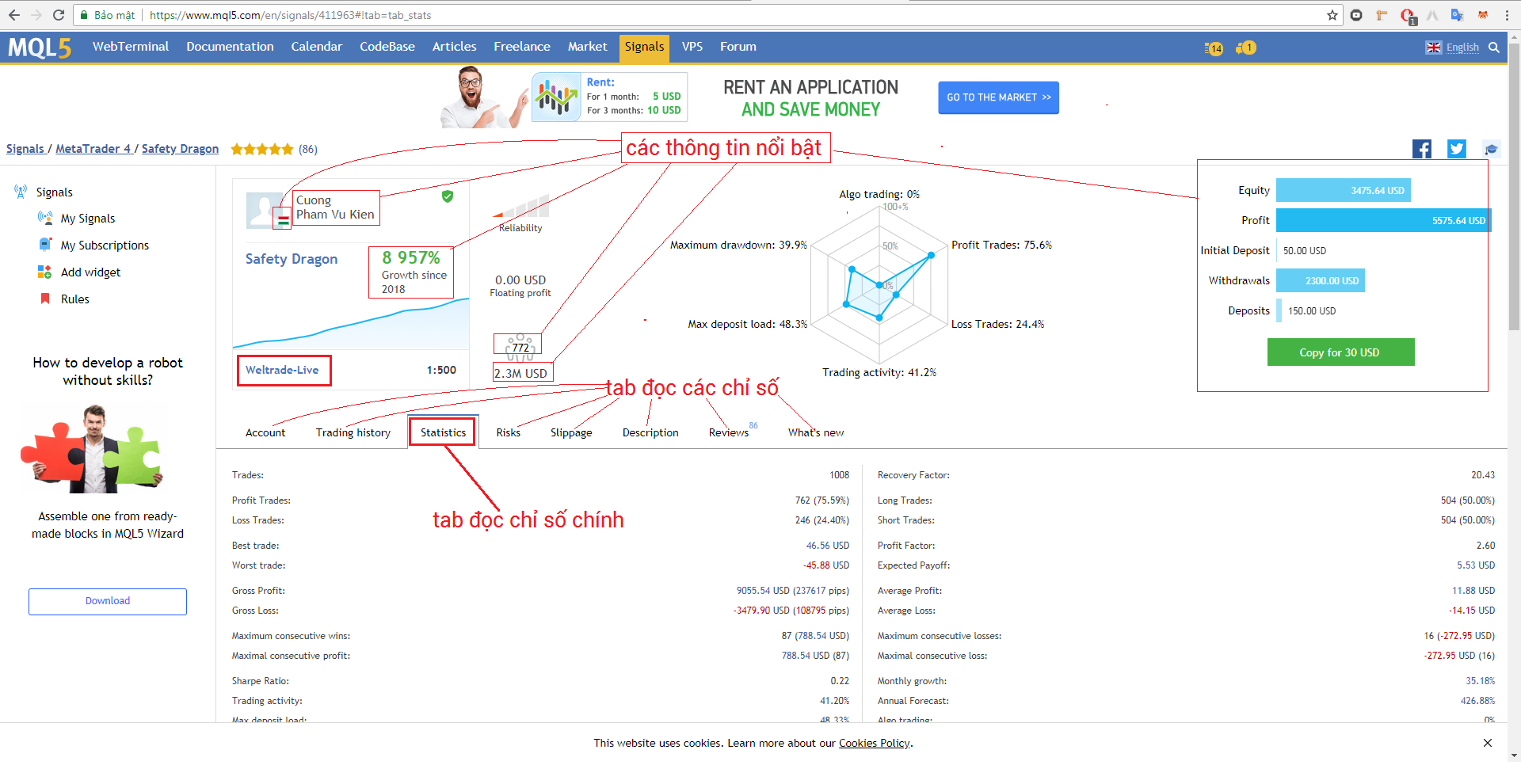Open Forum in the top menu
1521x784 pixels.
pos(738,47)
